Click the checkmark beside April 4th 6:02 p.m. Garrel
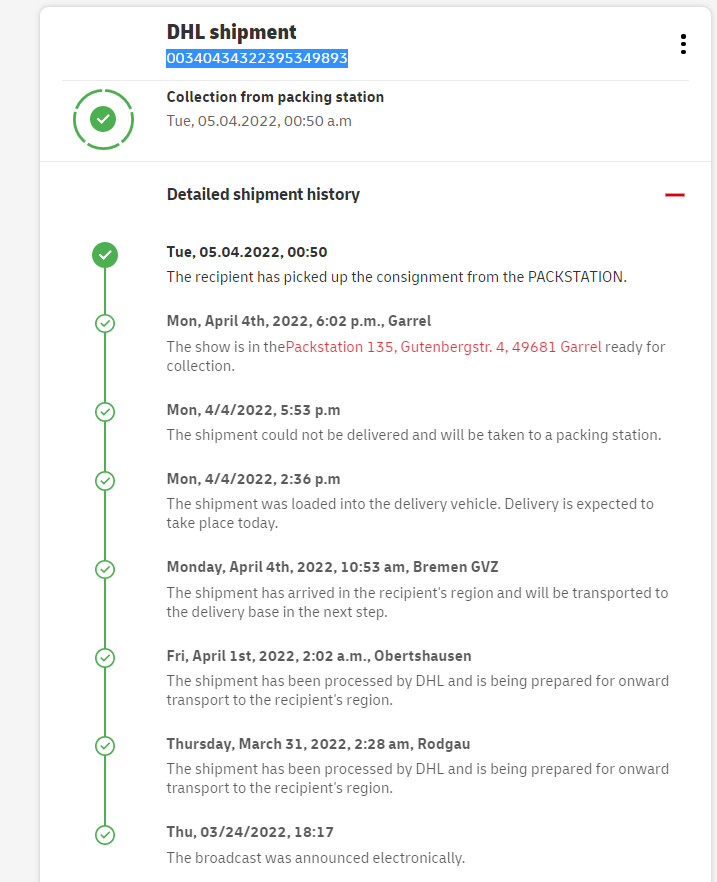The image size is (717, 882). pyautogui.click(x=105, y=323)
